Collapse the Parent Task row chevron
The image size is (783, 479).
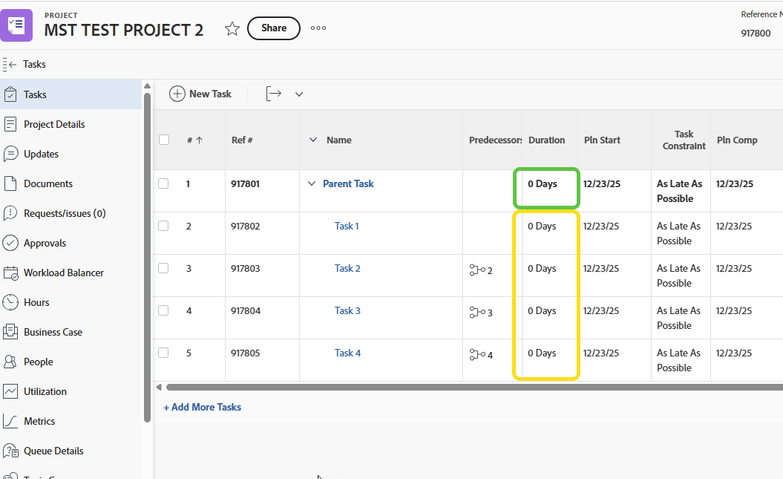311,184
